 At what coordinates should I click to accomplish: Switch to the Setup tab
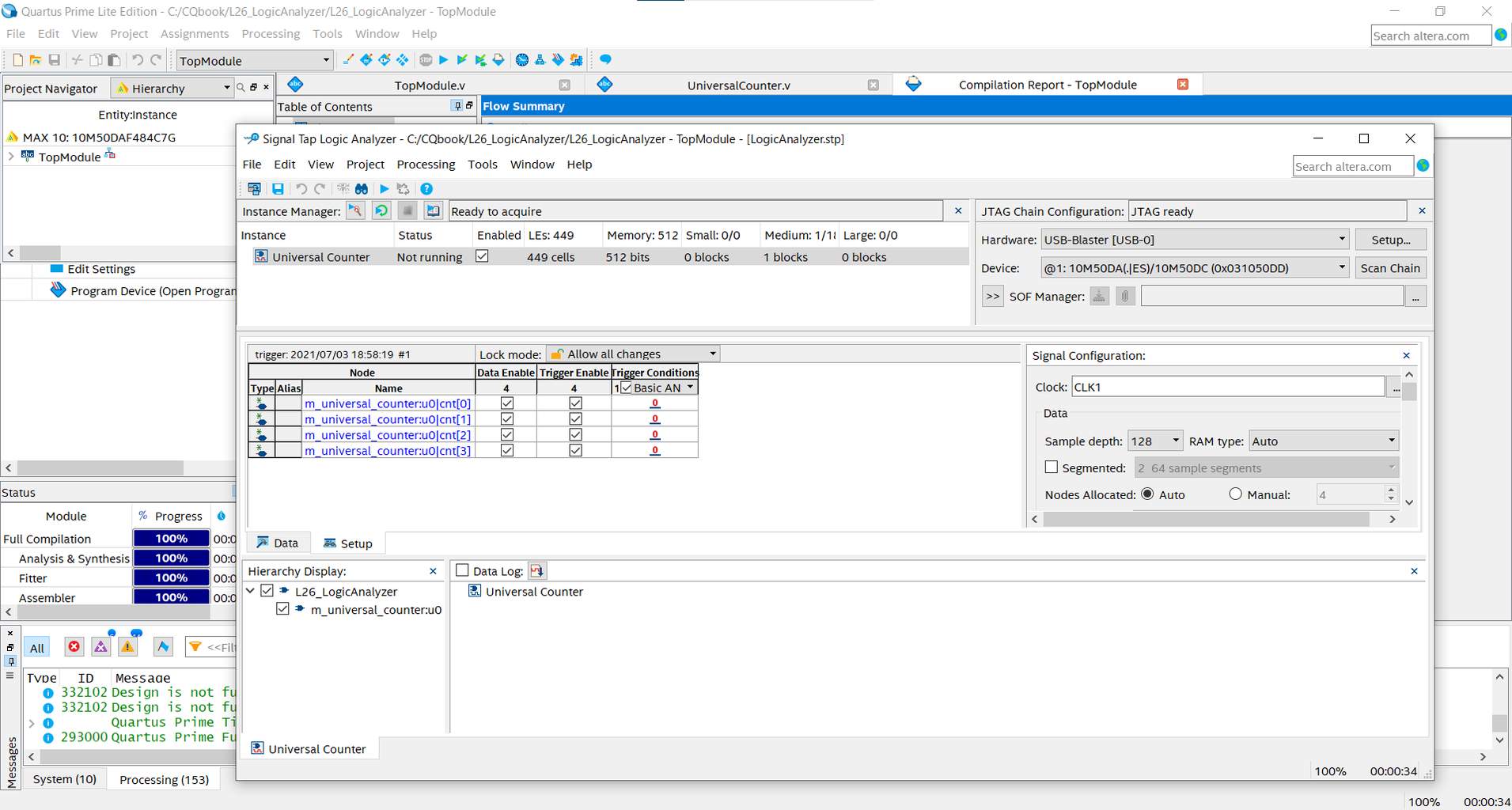coord(347,543)
